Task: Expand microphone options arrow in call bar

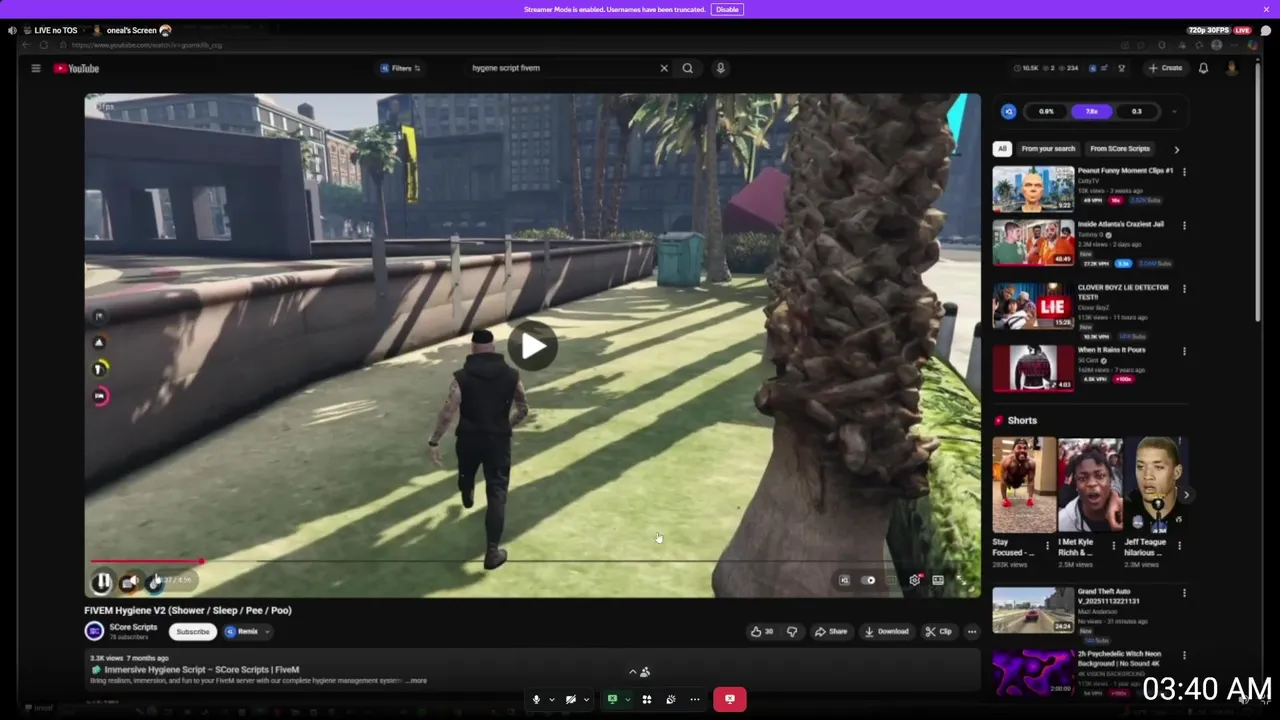Action: click(551, 700)
